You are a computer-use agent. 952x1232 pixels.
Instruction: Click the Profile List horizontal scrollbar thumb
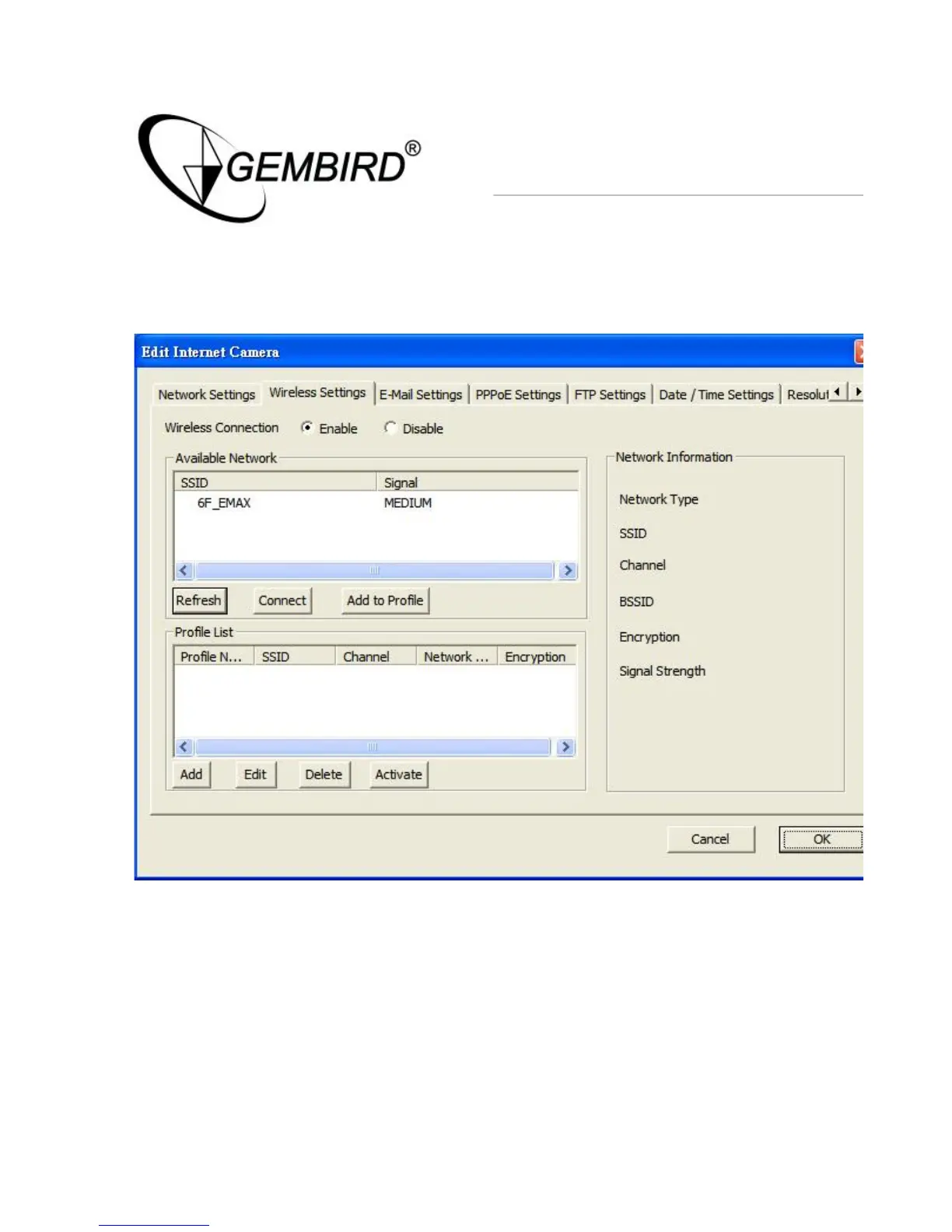(x=373, y=747)
